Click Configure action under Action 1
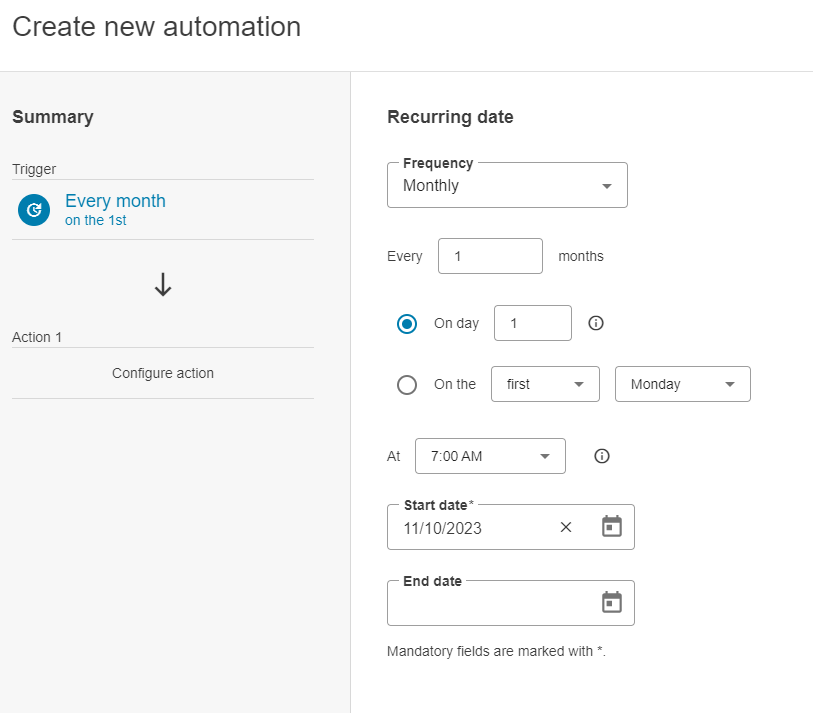The width and height of the screenshot is (813, 713). click(x=162, y=373)
